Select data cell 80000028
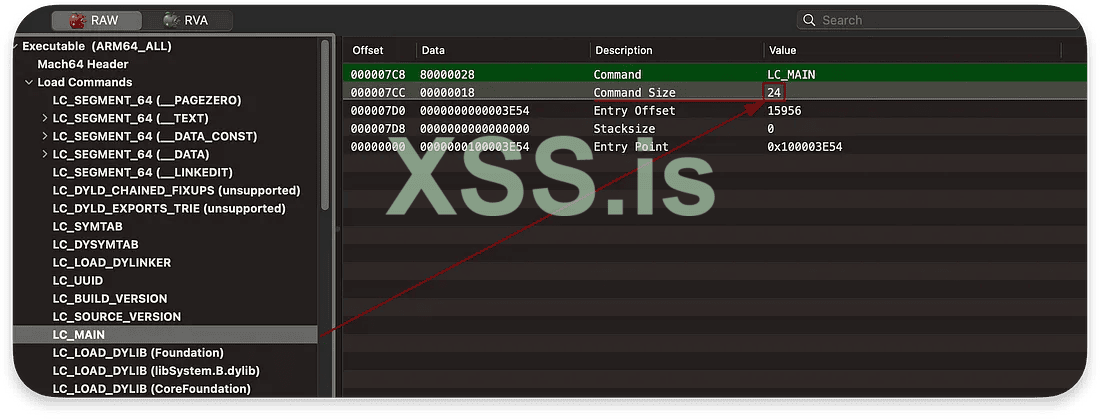1100x419 pixels. [x=448, y=74]
